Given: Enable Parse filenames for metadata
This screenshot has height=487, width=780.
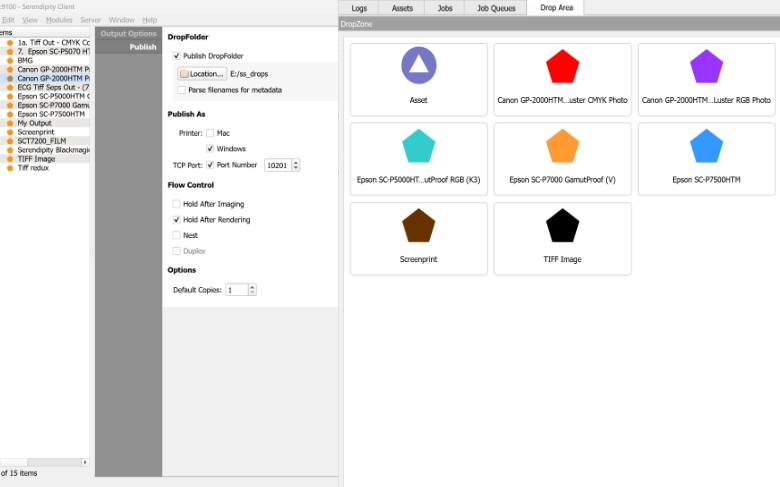Looking at the screenshot, I should [x=179, y=90].
